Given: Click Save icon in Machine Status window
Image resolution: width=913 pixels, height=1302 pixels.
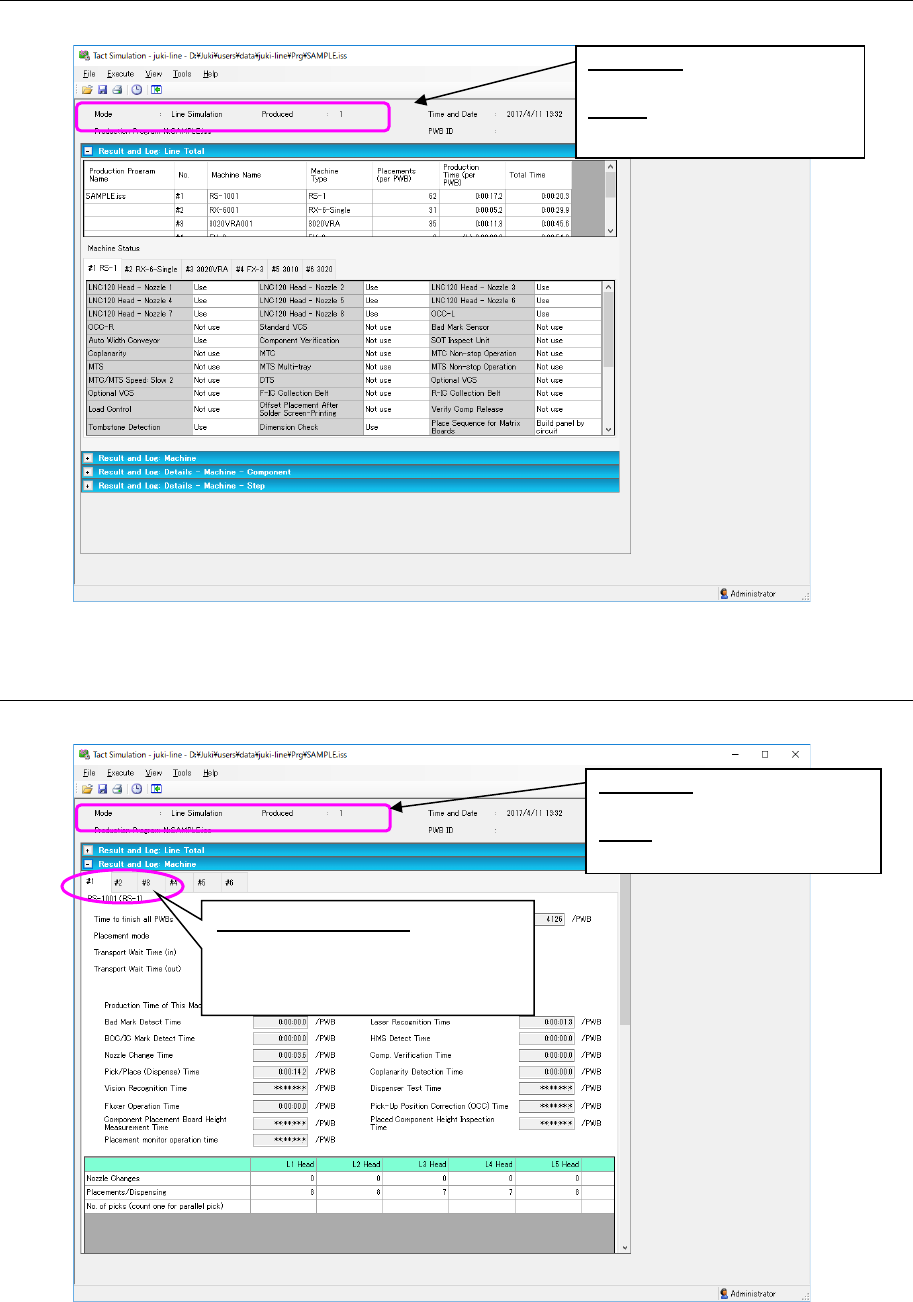Looking at the screenshot, I should tap(101, 89).
